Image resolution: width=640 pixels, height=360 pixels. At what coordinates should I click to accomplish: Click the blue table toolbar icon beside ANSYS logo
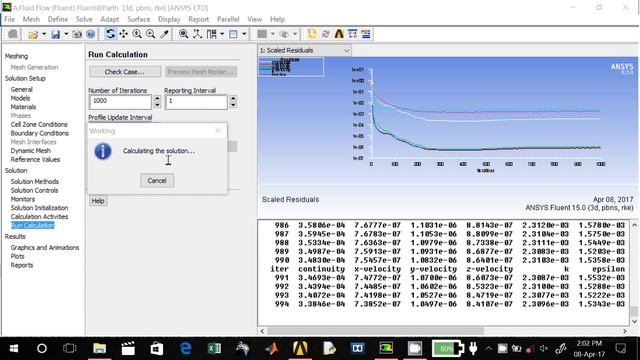click(x=352, y=34)
